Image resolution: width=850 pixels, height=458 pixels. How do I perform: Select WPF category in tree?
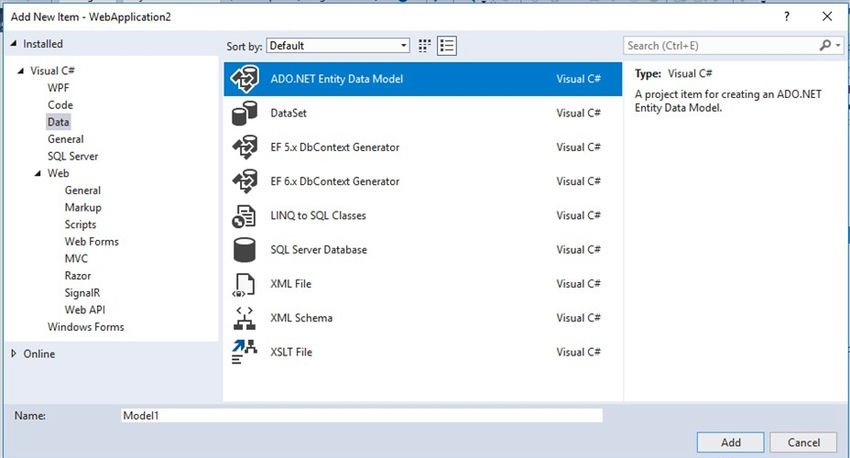[58, 88]
